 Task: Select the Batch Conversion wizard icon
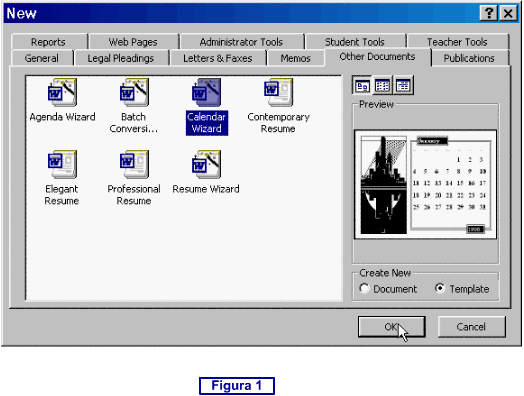tap(134, 93)
